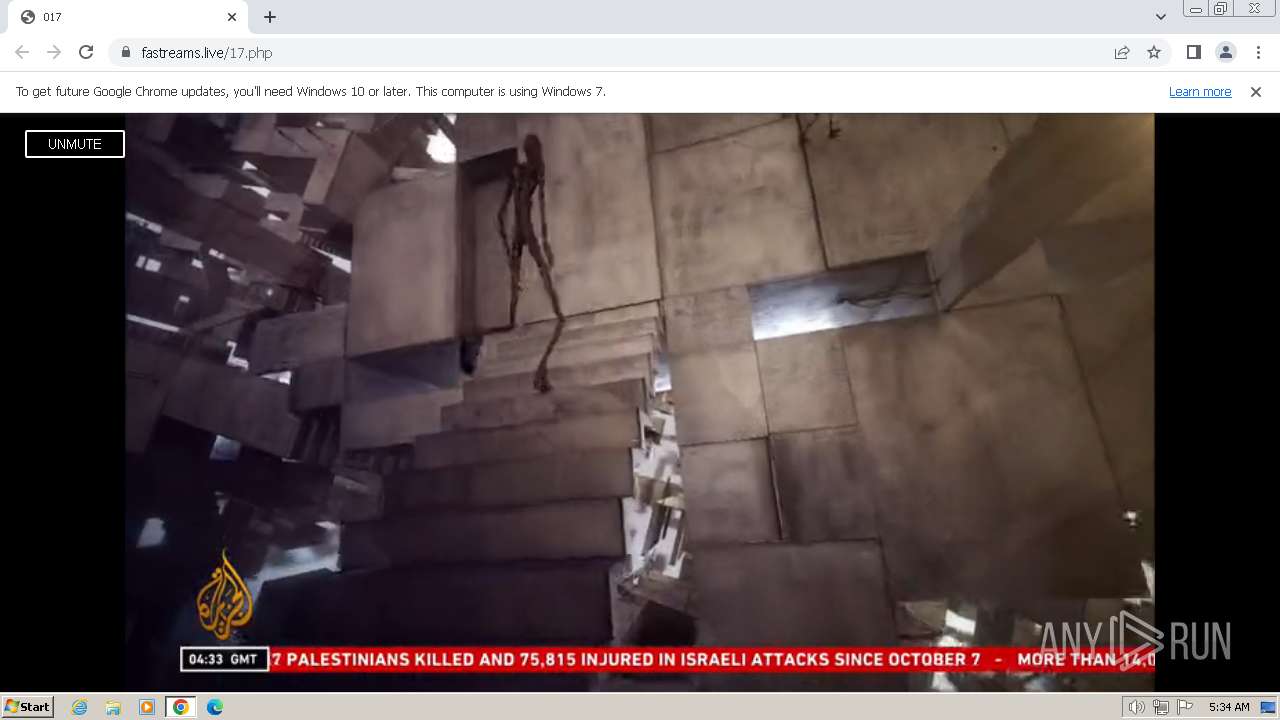Reload the current page
The height and width of the screenshot is (720, 1280).
tap(86, 52)
